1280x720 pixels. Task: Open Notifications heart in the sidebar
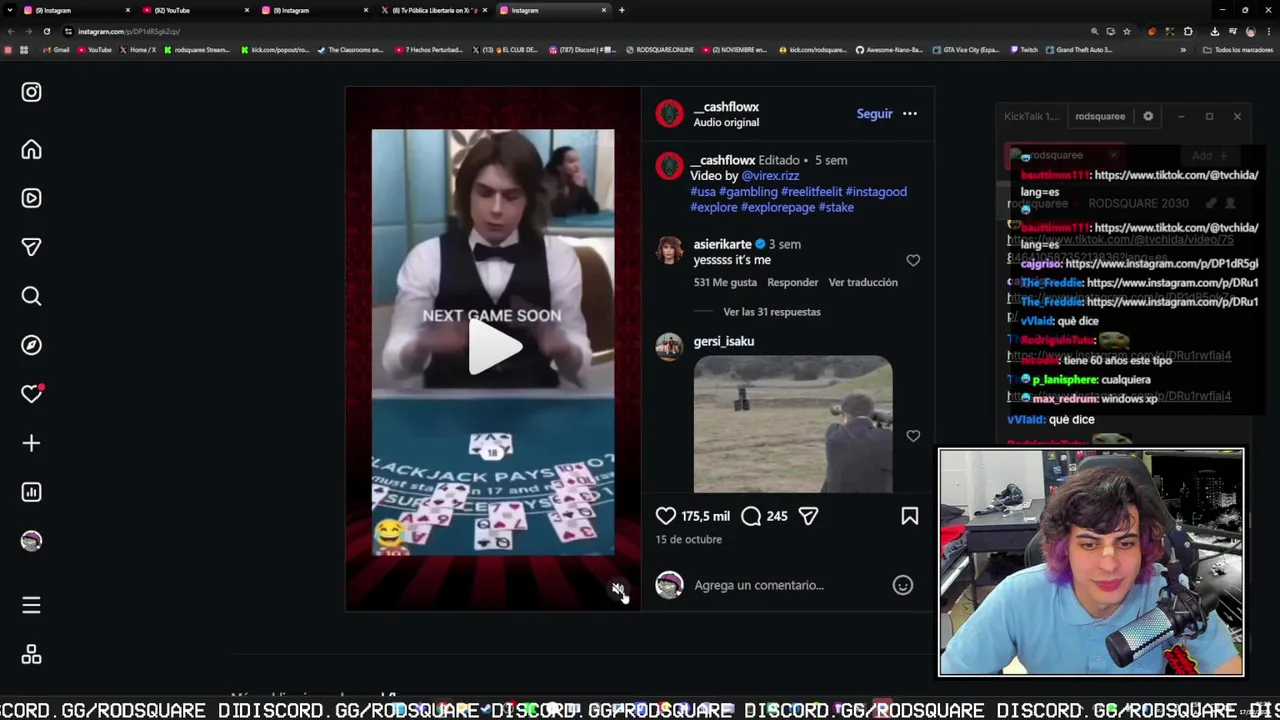tap(31, 394)
